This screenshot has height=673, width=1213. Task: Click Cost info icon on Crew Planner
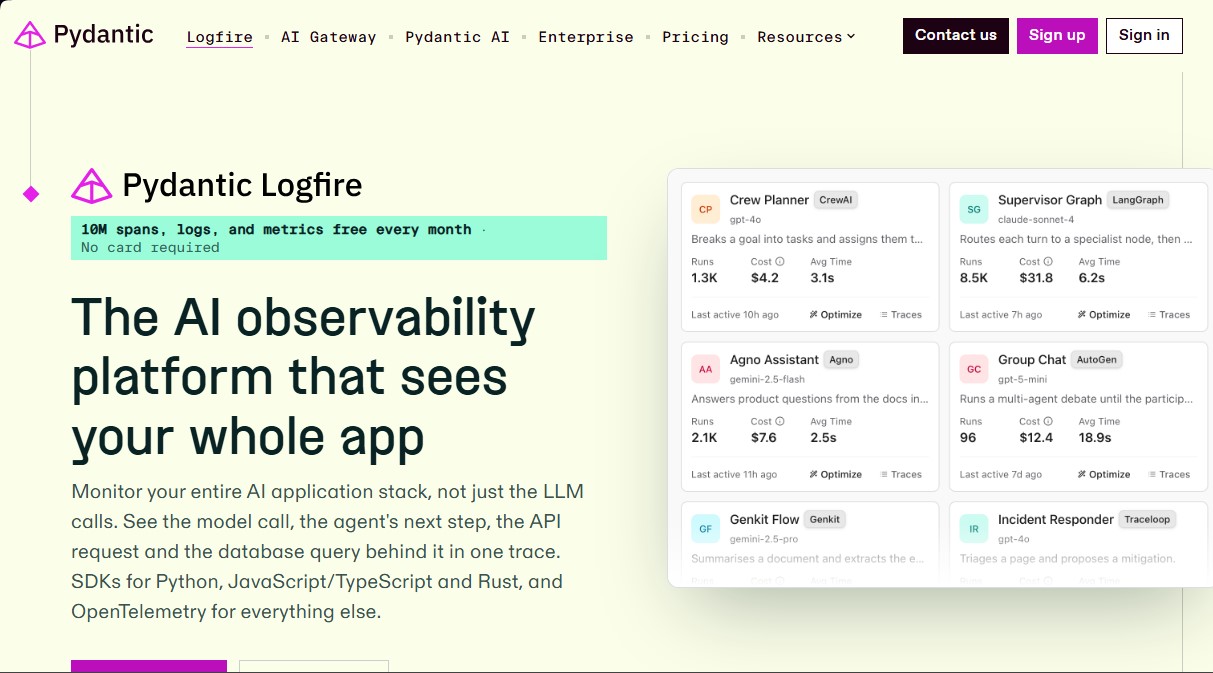[780, 262]
